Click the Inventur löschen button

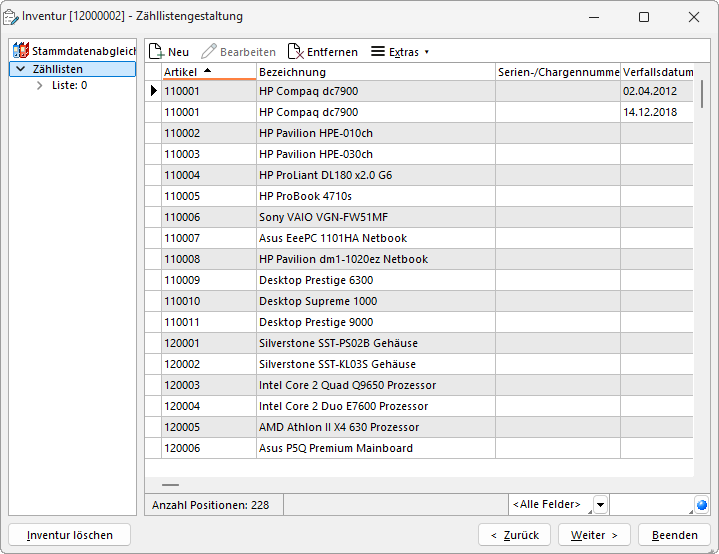pyautogui.click(x=70, y=535)
